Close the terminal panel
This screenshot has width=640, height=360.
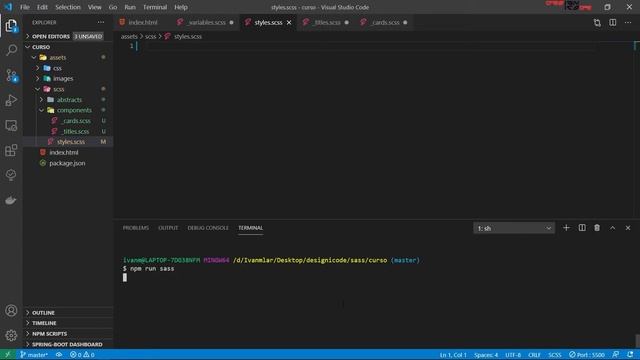pyautogui.click(x=628, y=228)
